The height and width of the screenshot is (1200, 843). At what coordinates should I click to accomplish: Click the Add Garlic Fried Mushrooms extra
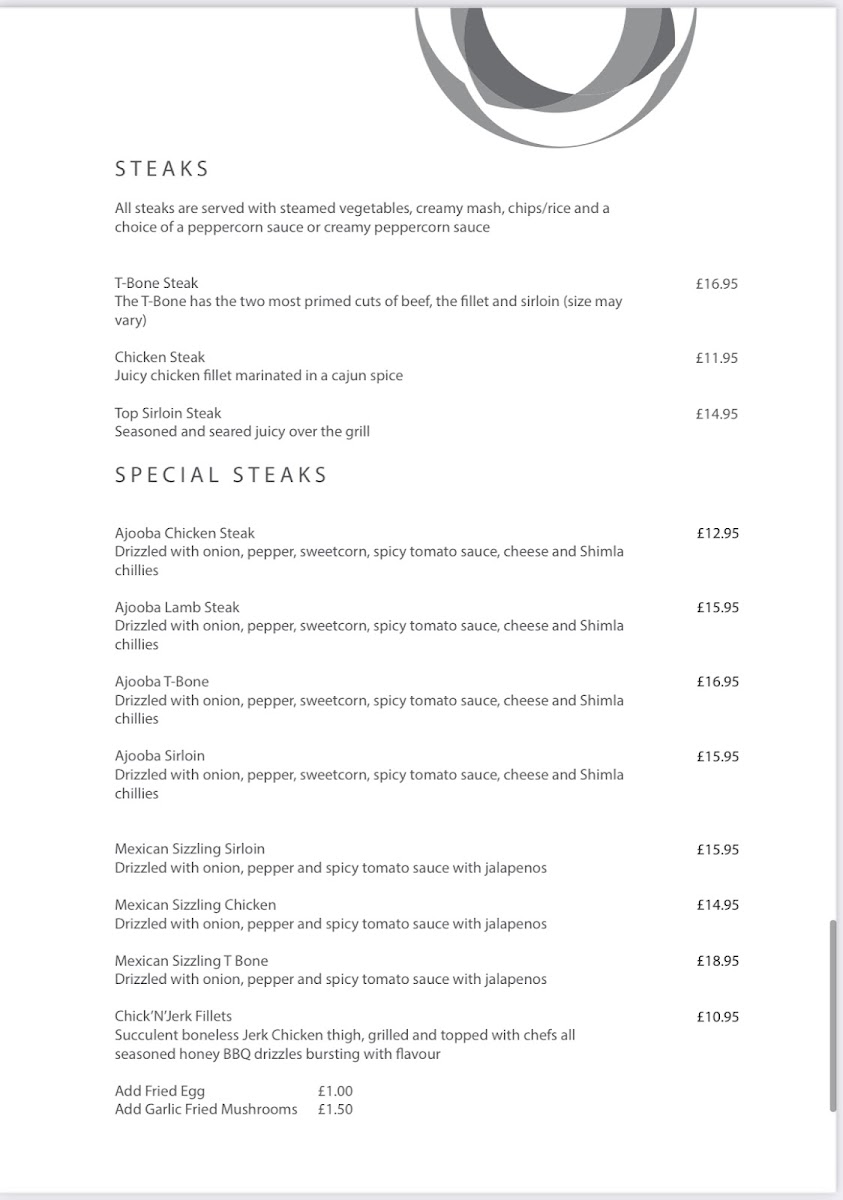tap(206, 1109)
